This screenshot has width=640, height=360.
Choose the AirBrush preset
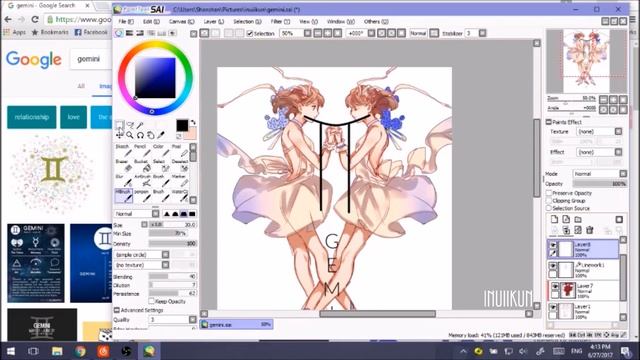[x=142, y=181]
